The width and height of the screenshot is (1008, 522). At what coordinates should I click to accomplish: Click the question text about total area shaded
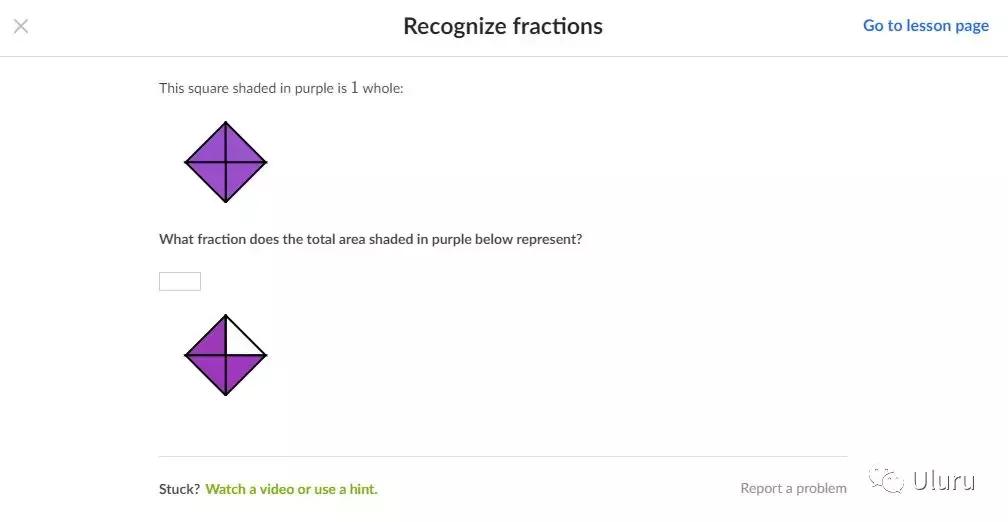[370, 240]
